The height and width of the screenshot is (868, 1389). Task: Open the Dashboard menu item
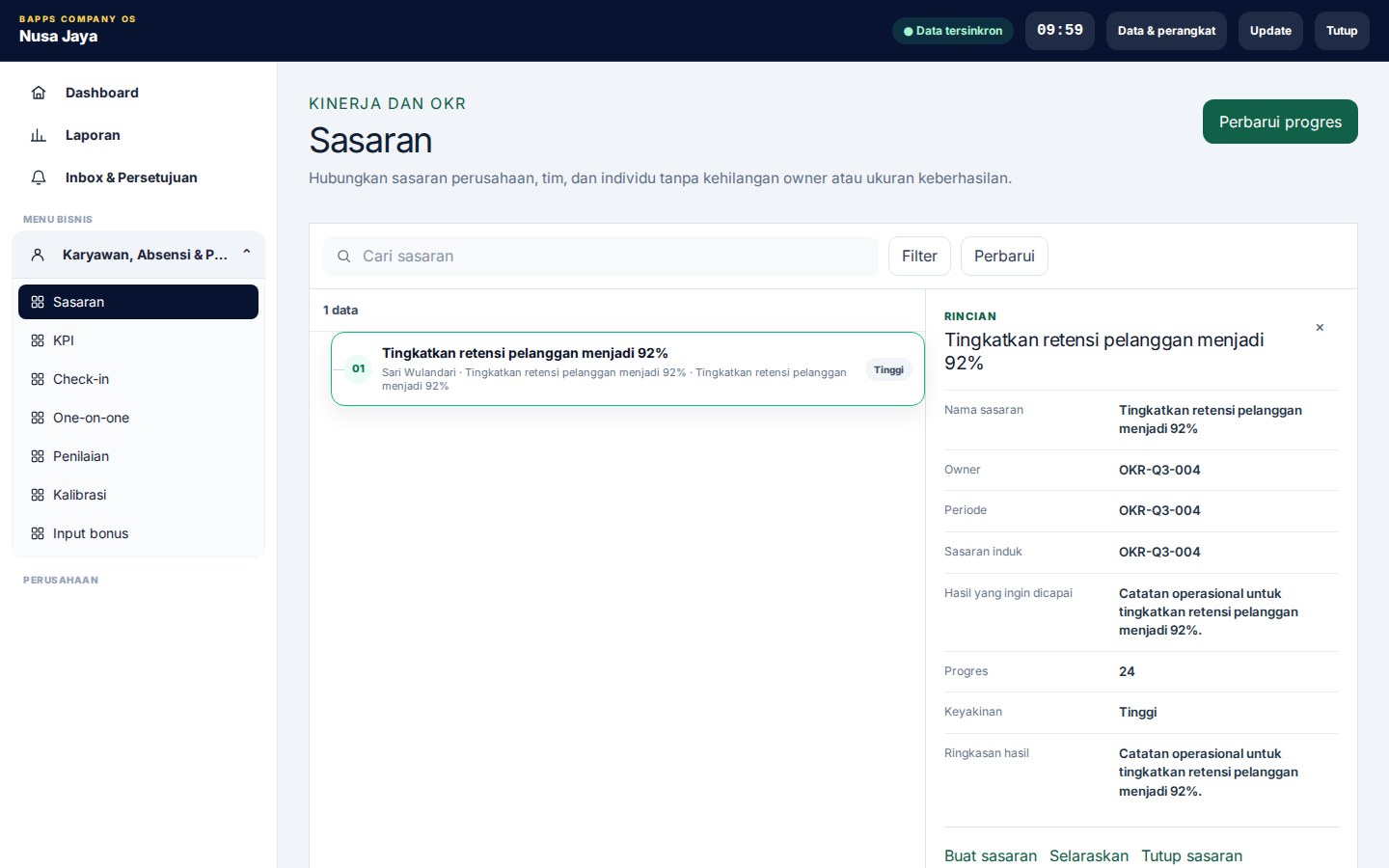[x=138, y=93]
